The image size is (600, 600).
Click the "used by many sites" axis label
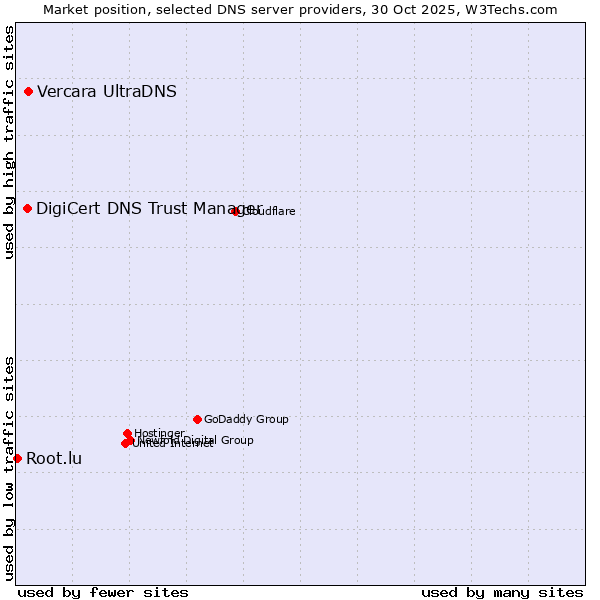[x=502, y=593]
